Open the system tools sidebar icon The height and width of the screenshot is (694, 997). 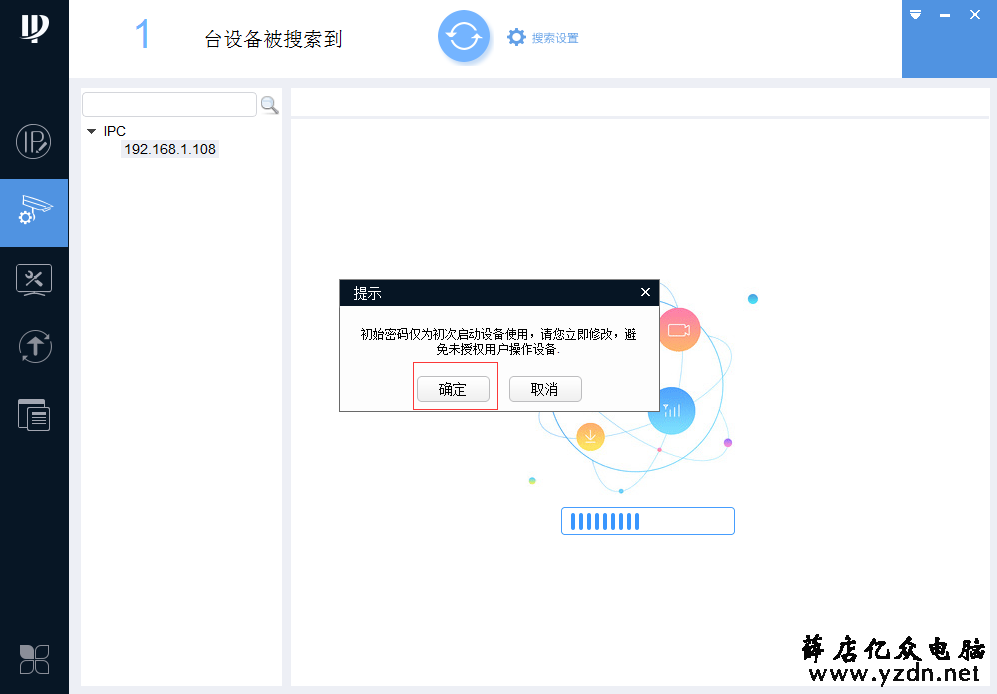coord(34,281)
